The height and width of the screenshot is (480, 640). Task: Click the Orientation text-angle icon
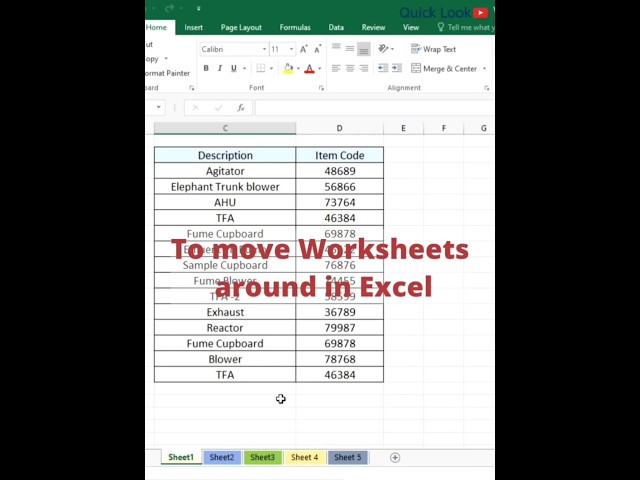click(383, 49)
